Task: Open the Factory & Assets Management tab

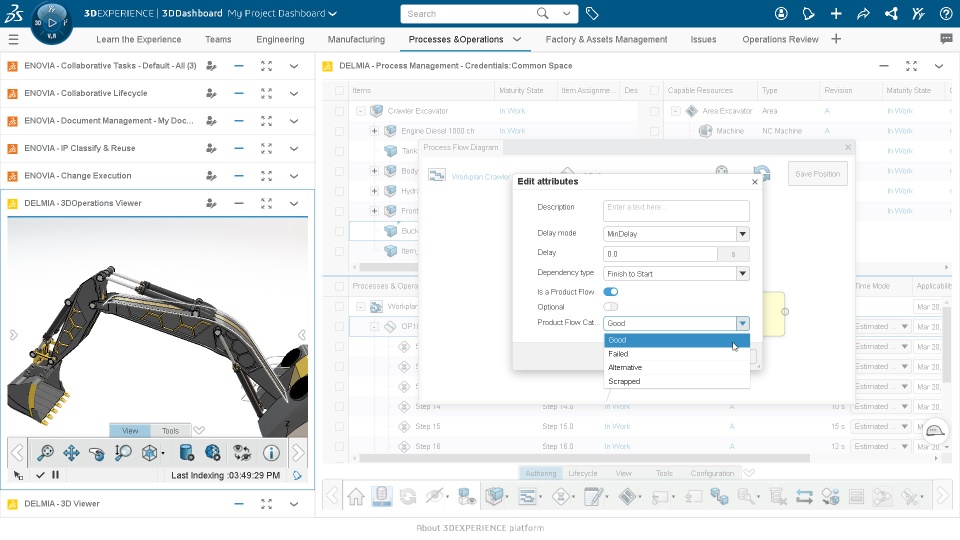Action: tap(606, 39)
